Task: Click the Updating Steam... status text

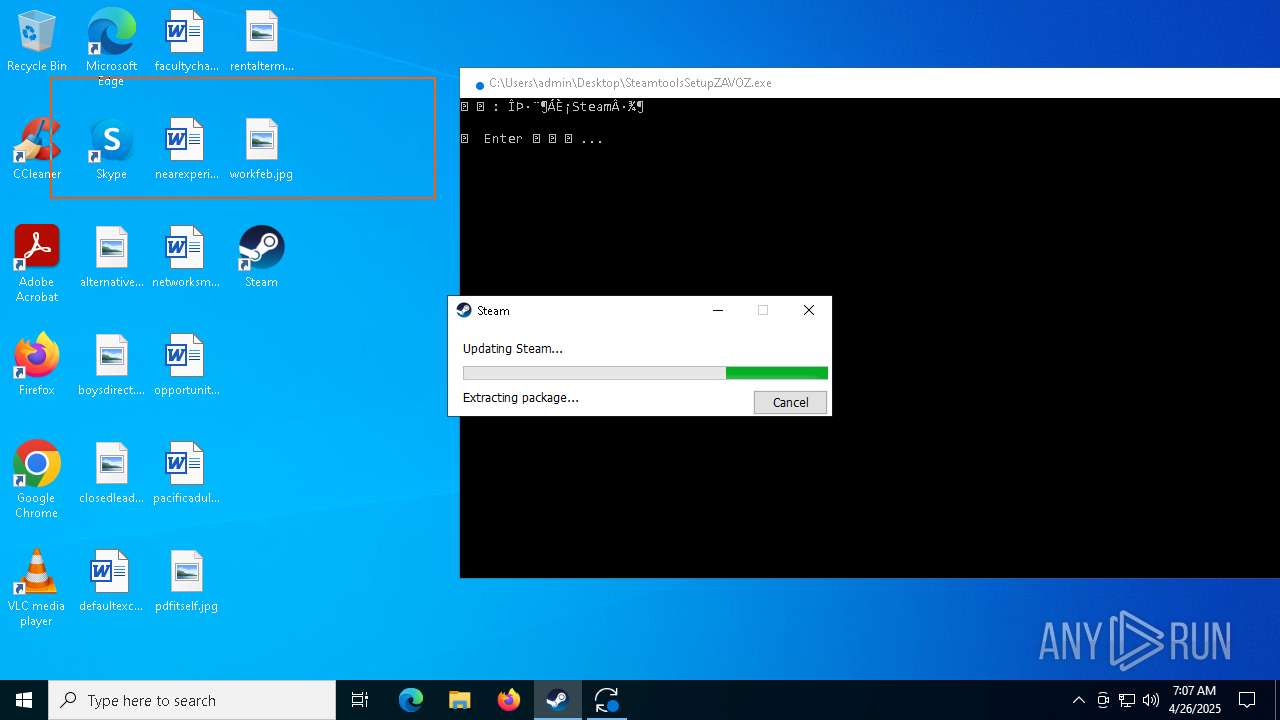Action: [512, 349]
